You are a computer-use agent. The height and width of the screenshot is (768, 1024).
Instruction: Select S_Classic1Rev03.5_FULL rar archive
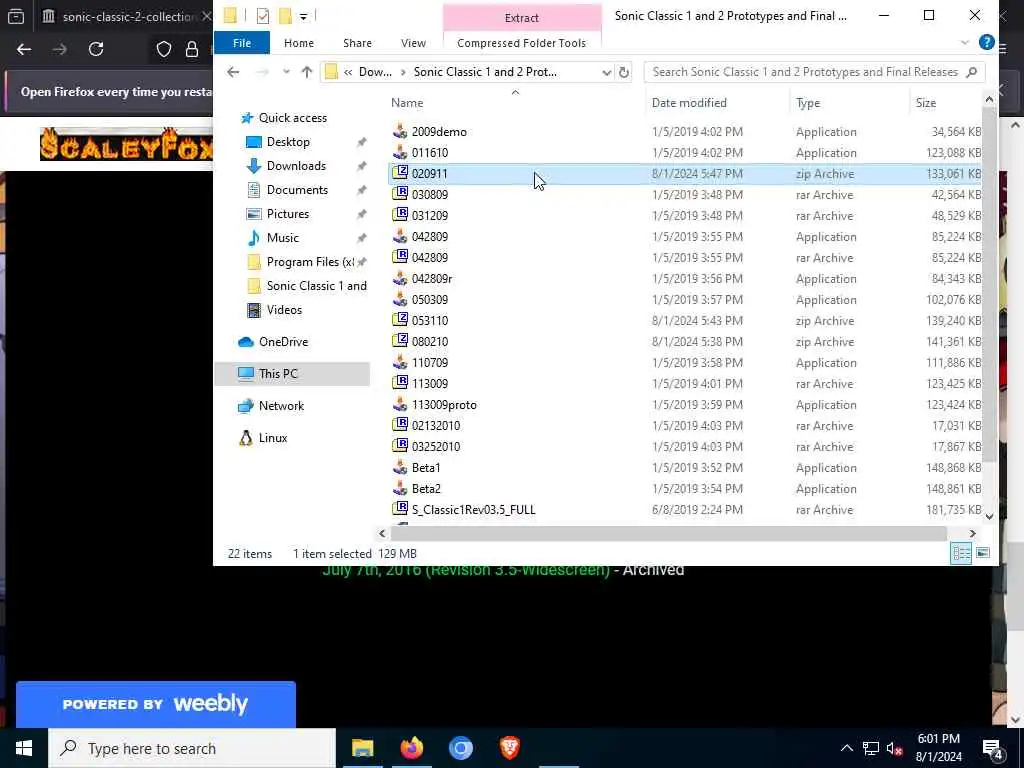pyautogui.click(x=473, y=509)
